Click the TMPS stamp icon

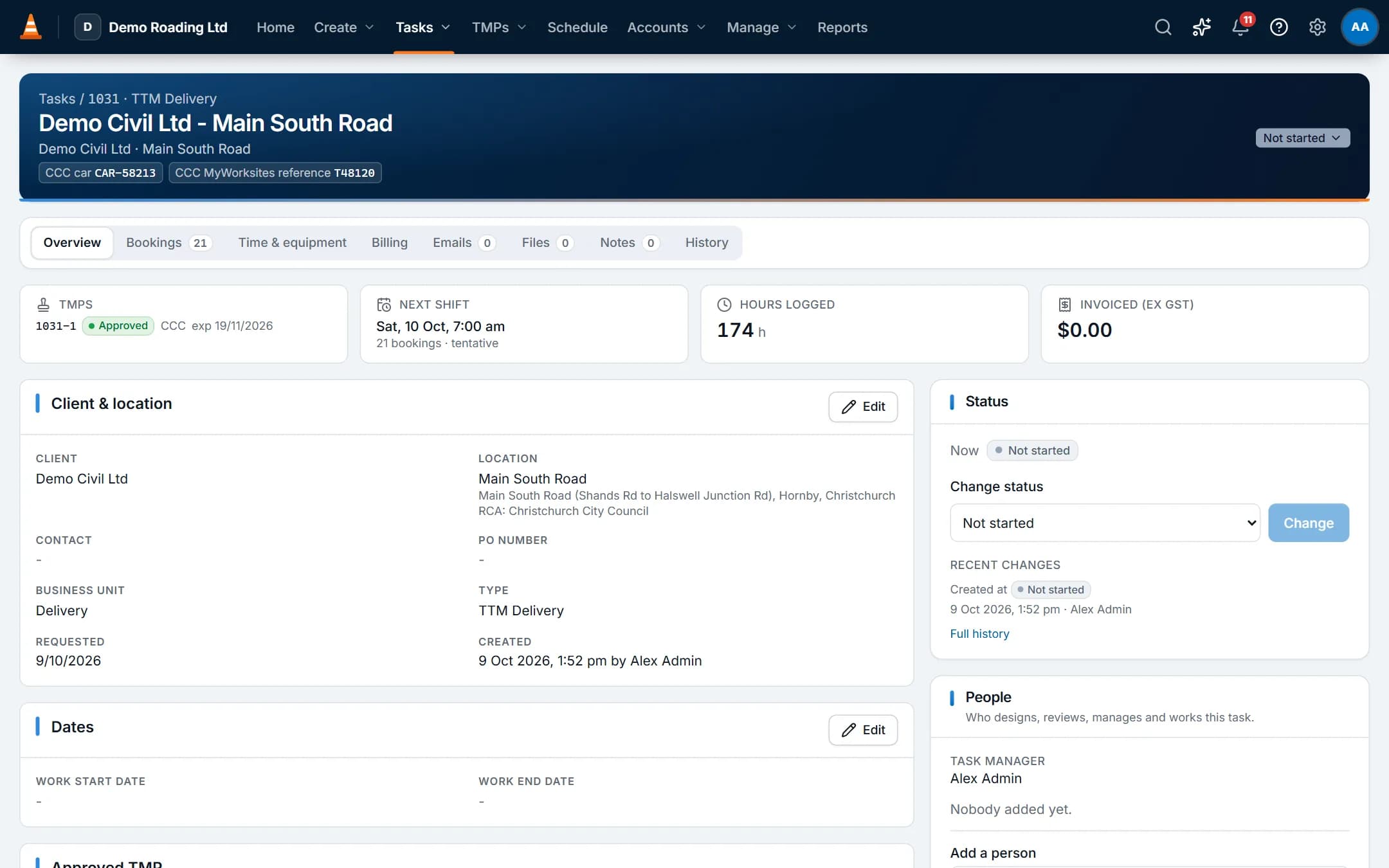[x=43, y=304]
